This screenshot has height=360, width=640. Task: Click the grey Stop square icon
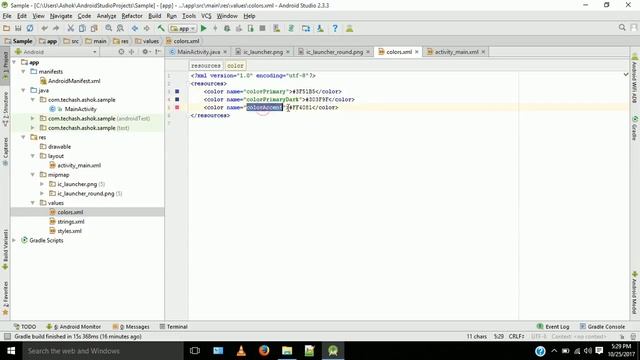262,28
